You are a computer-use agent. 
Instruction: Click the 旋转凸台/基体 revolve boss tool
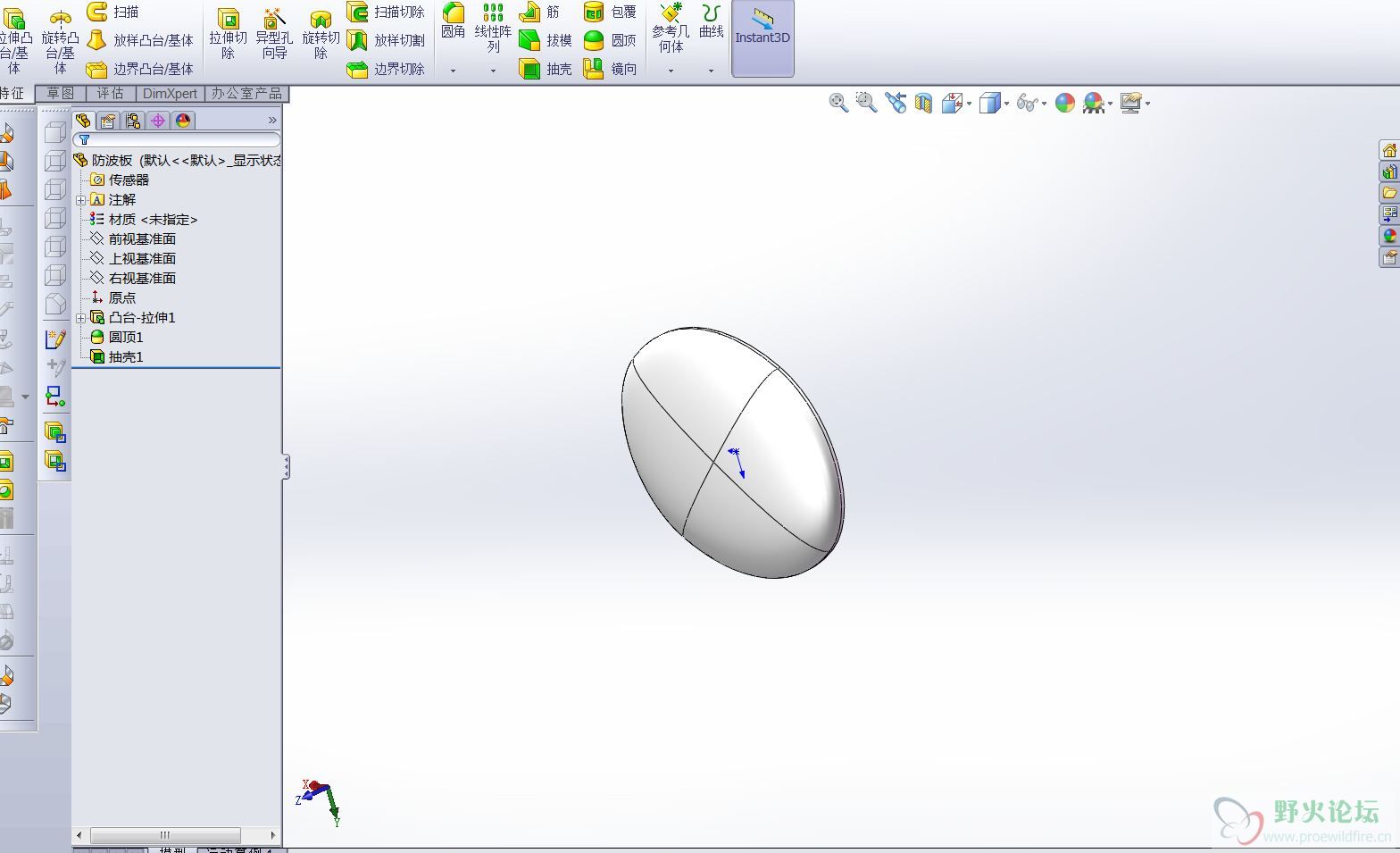60,41
